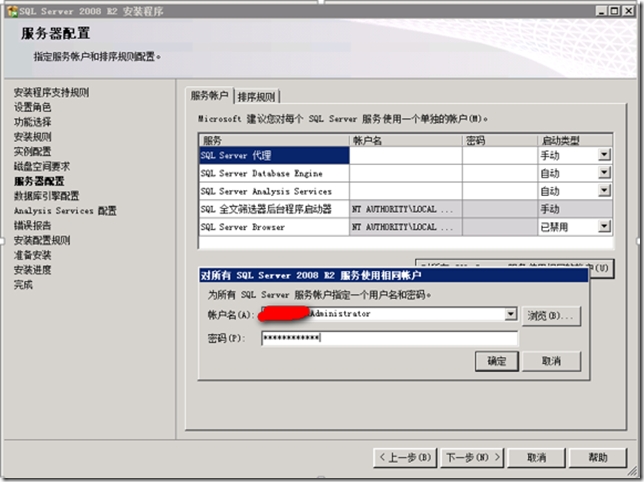Maximize the SQL Server setup window

coord(614,11)
